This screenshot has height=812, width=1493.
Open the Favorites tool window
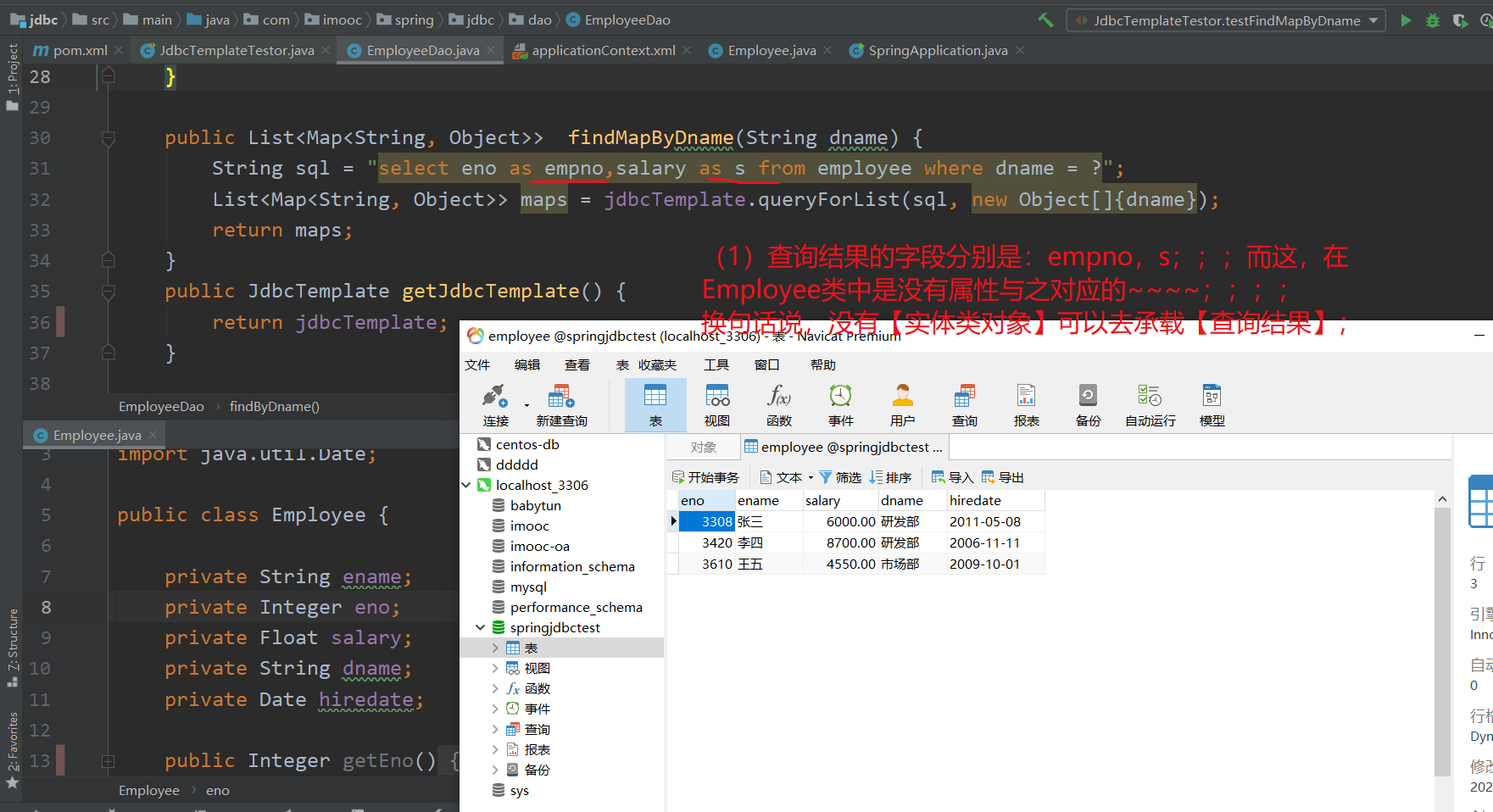coord(12,749)
